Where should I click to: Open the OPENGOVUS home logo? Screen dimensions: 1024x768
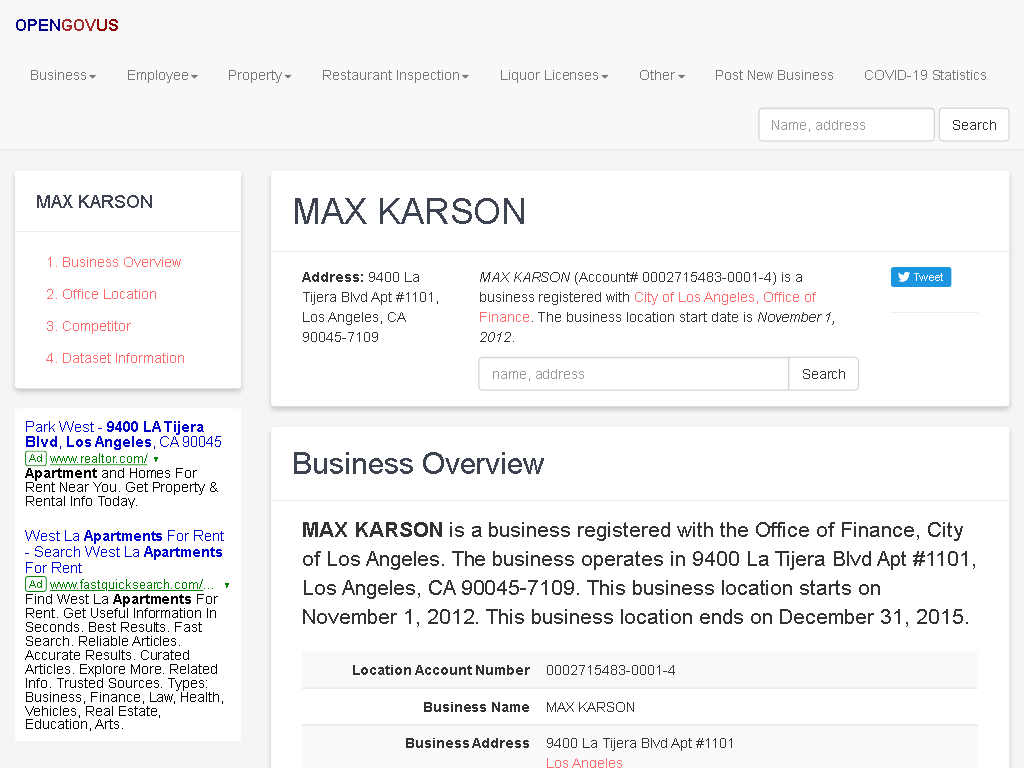pyautogui.click(x=67, y=25)
